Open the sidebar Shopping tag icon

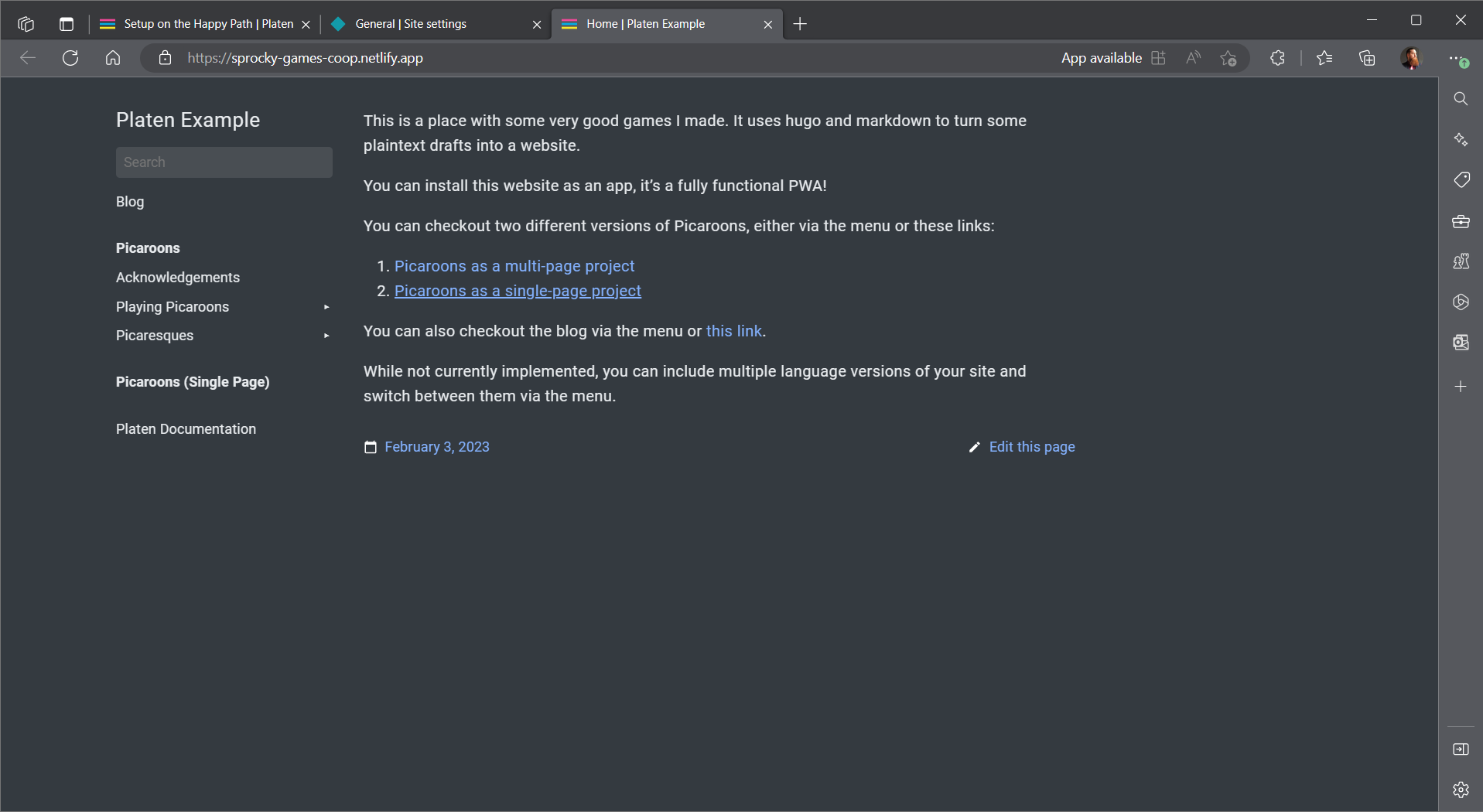[1461, 180]
